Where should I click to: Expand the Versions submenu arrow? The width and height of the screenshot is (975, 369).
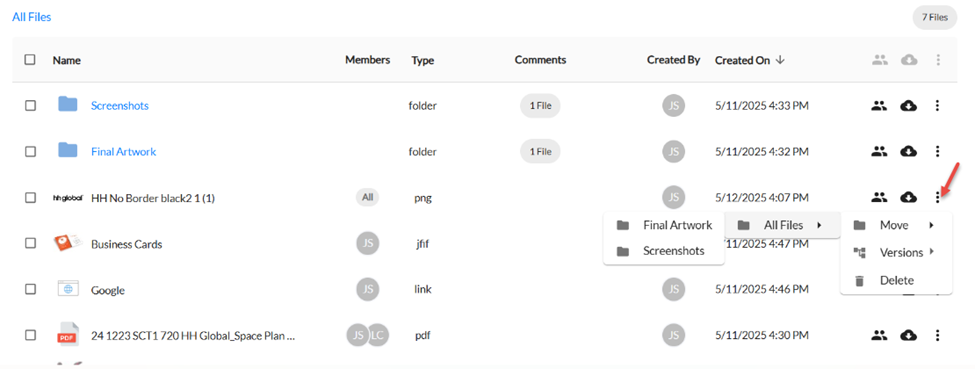click(x=931, y=252)
